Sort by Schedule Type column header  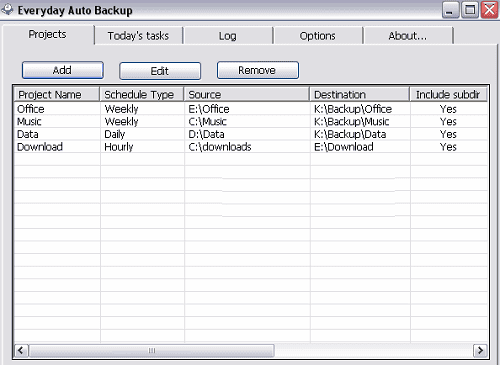coord(142,94)
